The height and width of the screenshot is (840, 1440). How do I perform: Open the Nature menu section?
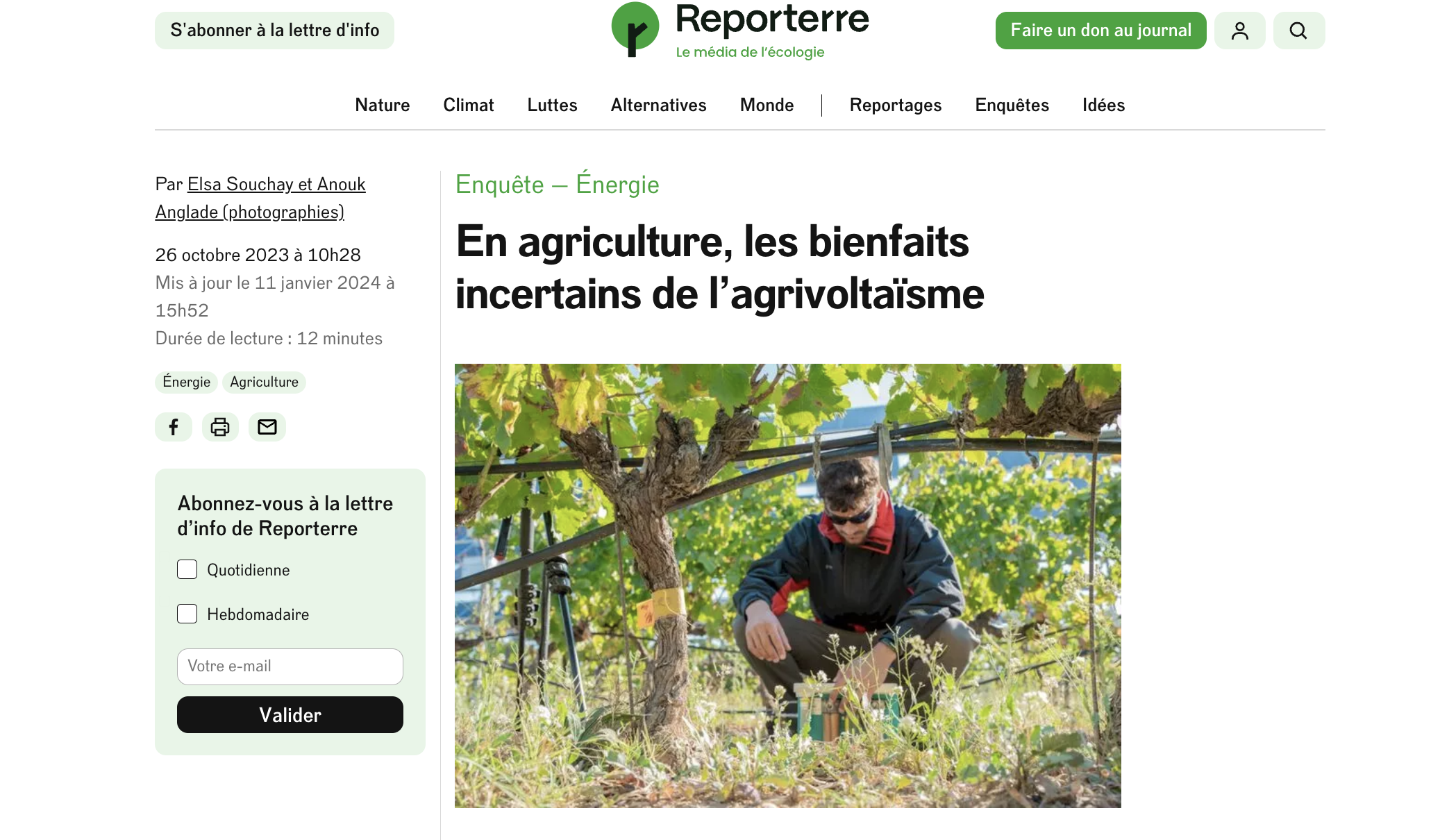[383, 105]
